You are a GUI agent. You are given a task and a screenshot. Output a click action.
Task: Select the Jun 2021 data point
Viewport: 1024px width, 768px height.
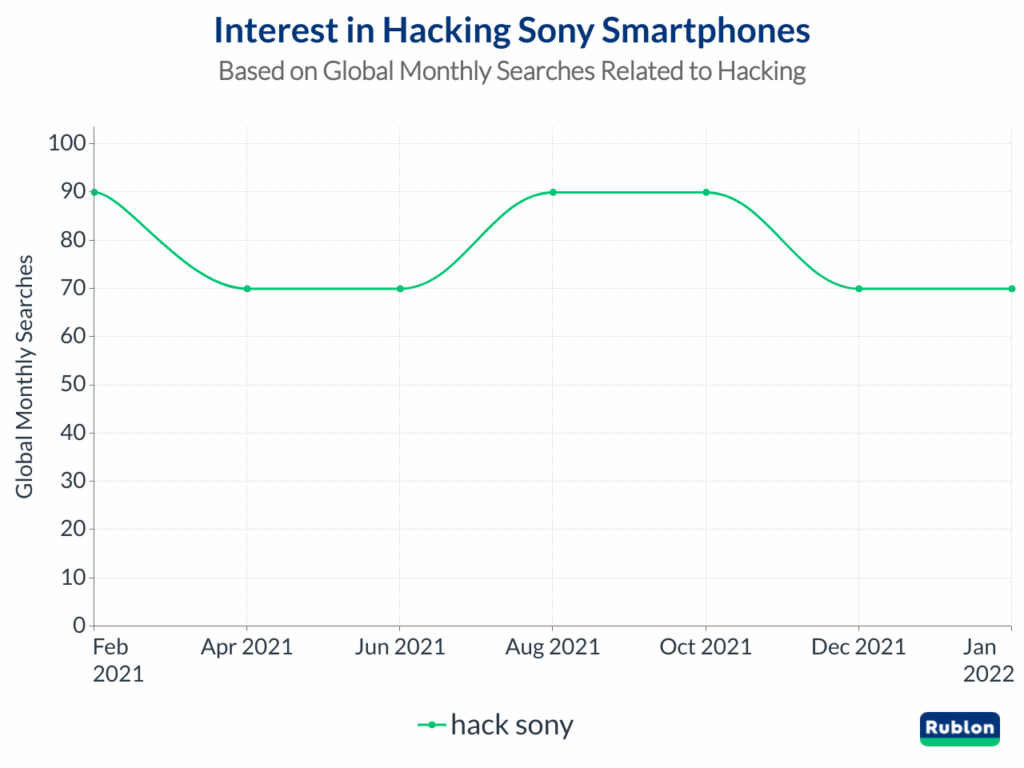click(400, 288)
